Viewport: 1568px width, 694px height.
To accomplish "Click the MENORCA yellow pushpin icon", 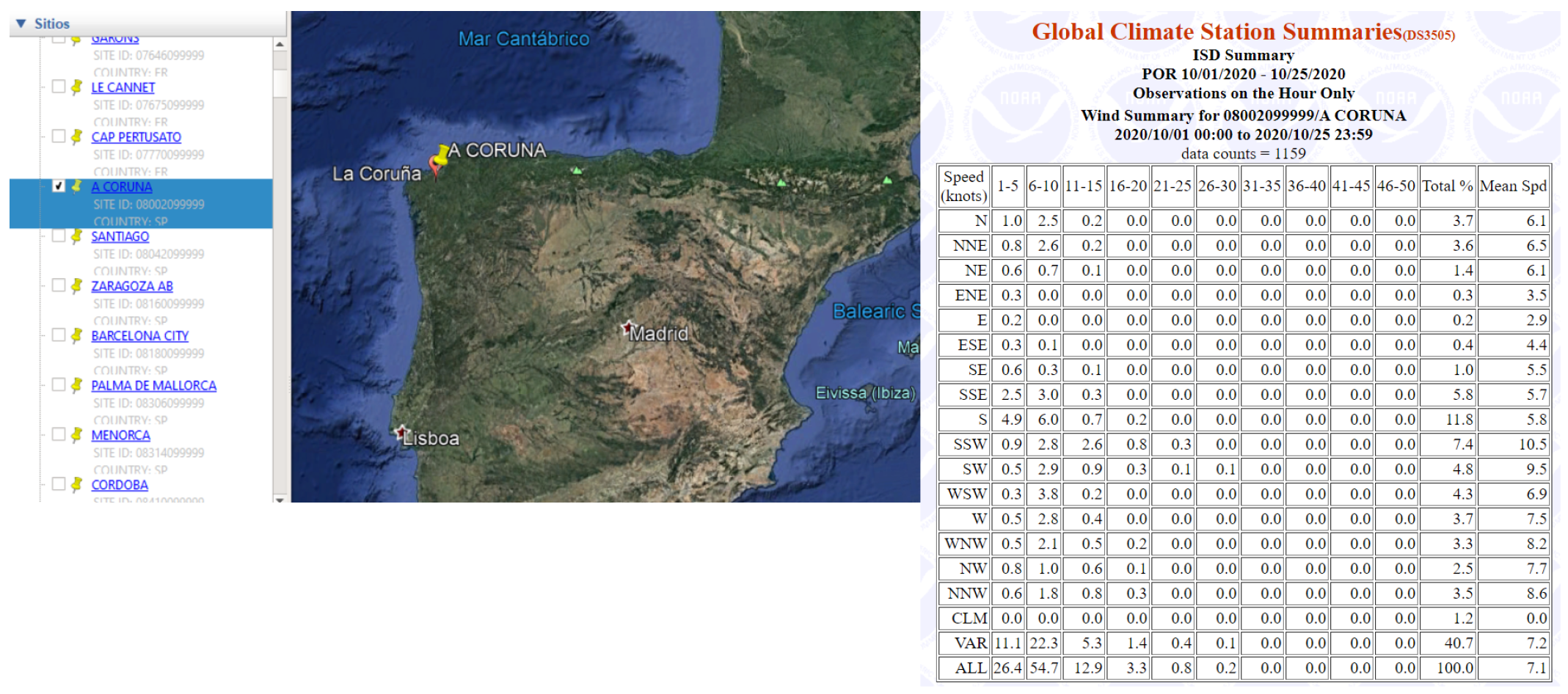I will [x=76, y=435].
